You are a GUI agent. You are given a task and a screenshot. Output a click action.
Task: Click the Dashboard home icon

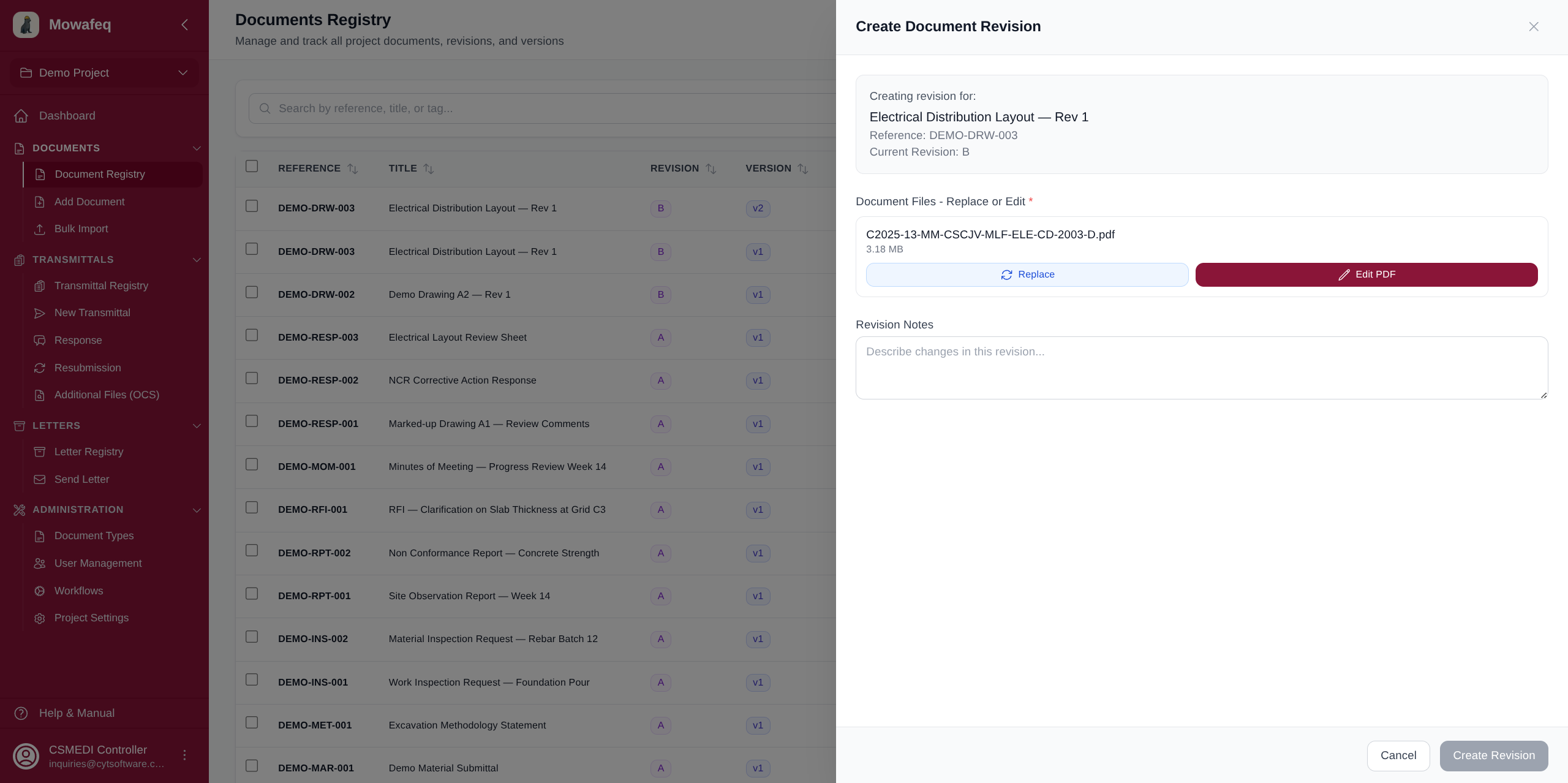click(21, 116)
